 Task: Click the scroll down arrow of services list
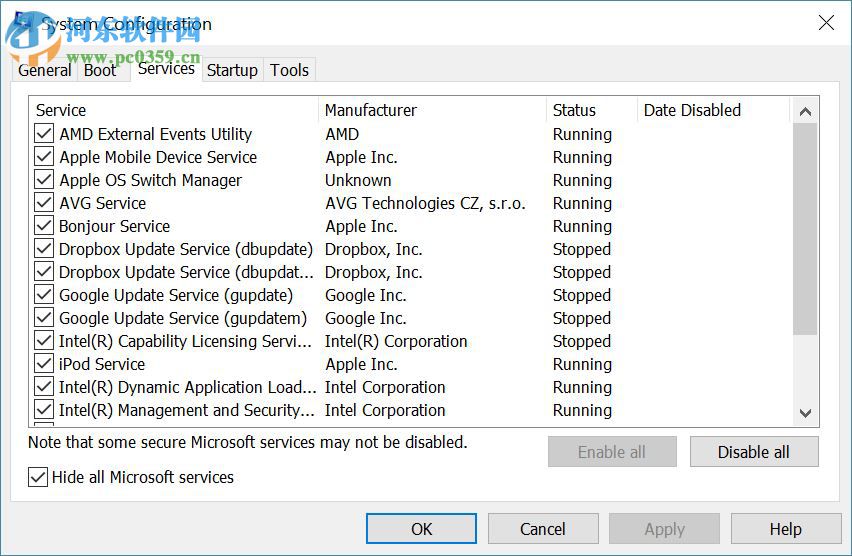click(x=805, y=413)
